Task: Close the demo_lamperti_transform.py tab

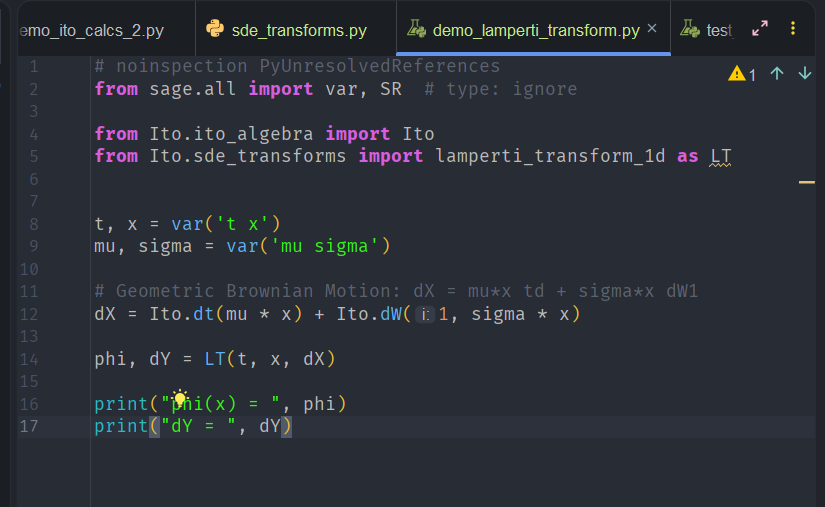Action: point(652,29)
